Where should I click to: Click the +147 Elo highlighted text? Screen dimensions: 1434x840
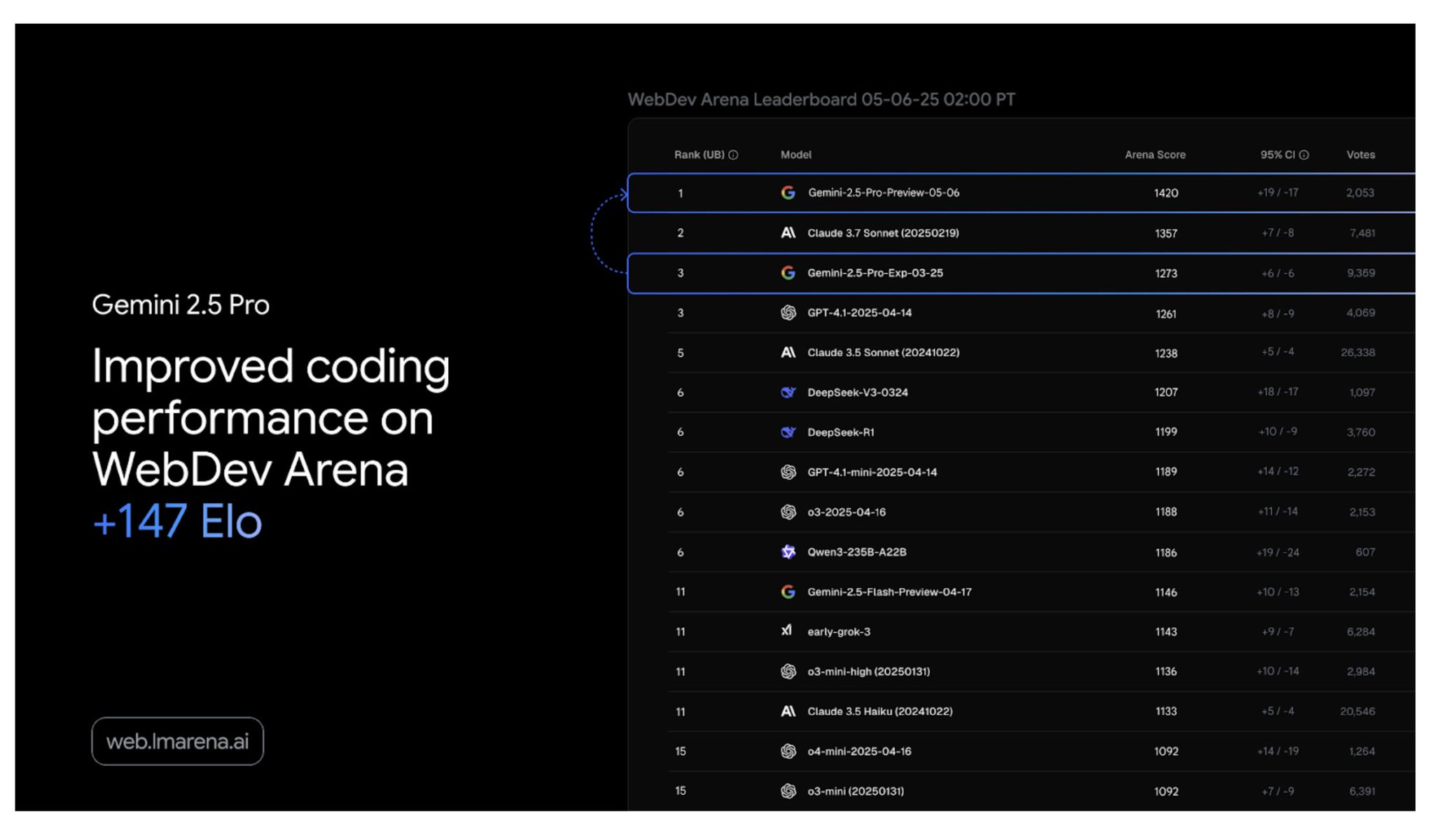(x=177, y=521)
